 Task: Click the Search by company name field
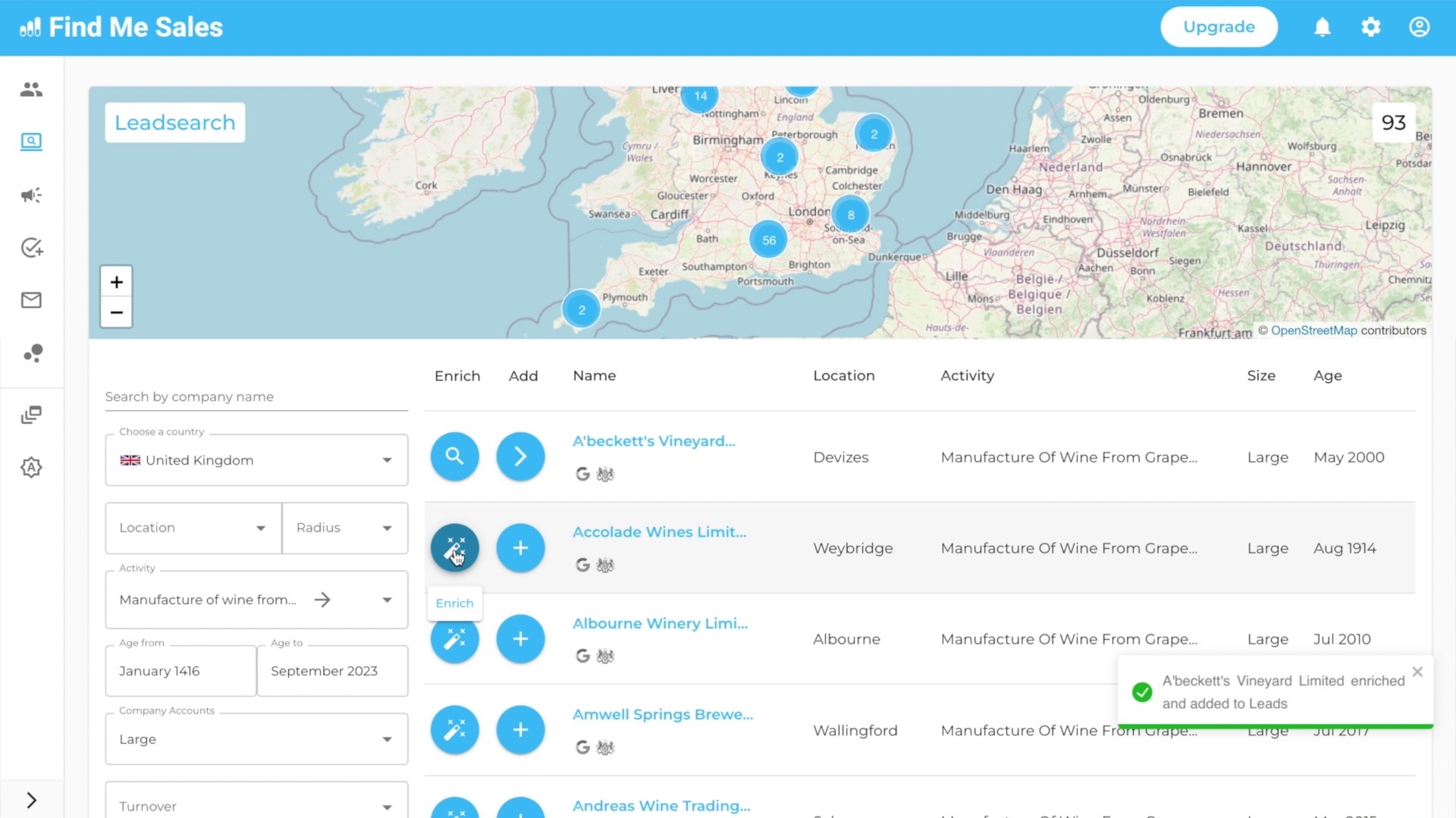[x=256, y=396]
